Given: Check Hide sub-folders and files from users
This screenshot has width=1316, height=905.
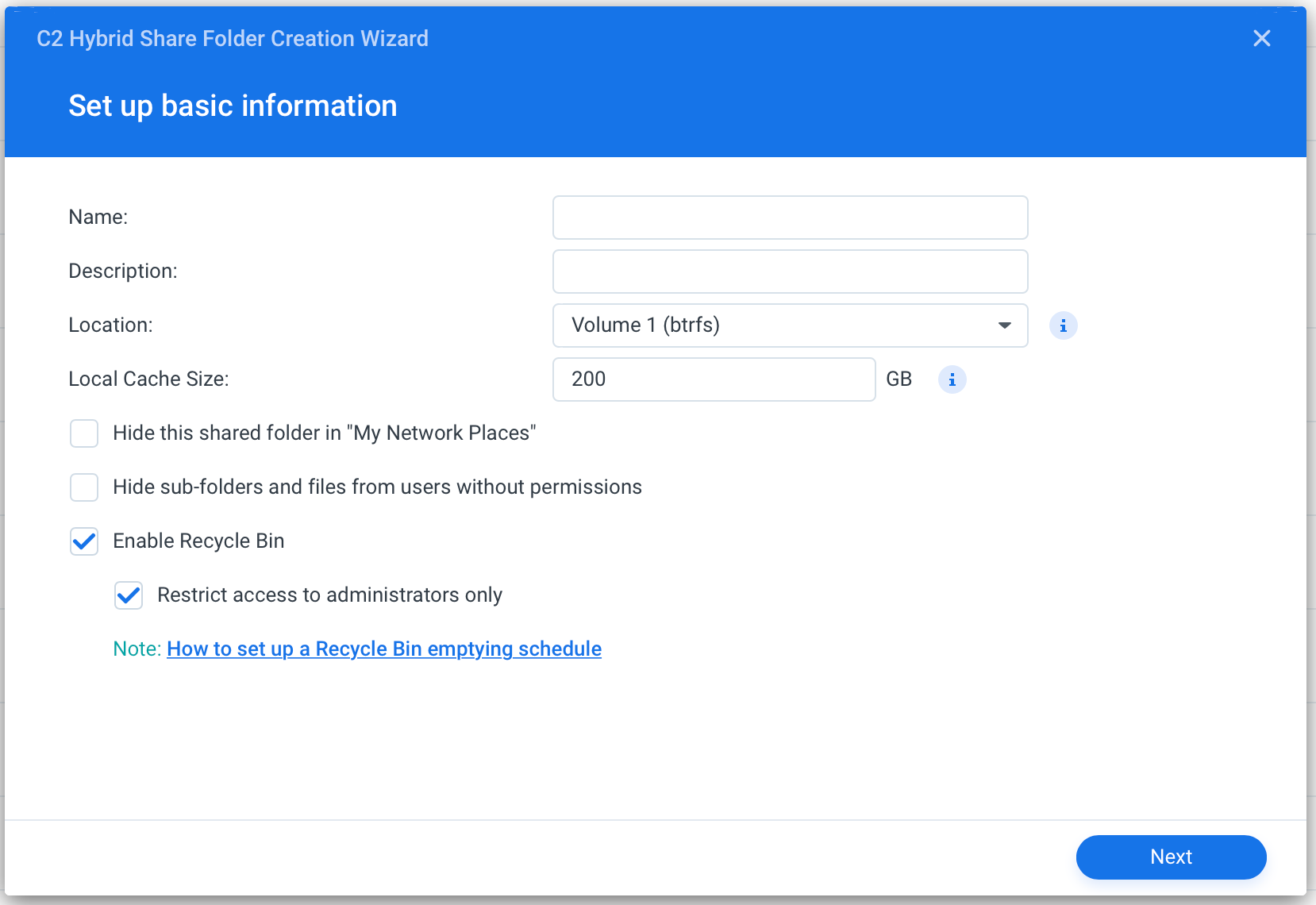Looking at the screenshot, I should pyautogui.click(x=84, y=487).
